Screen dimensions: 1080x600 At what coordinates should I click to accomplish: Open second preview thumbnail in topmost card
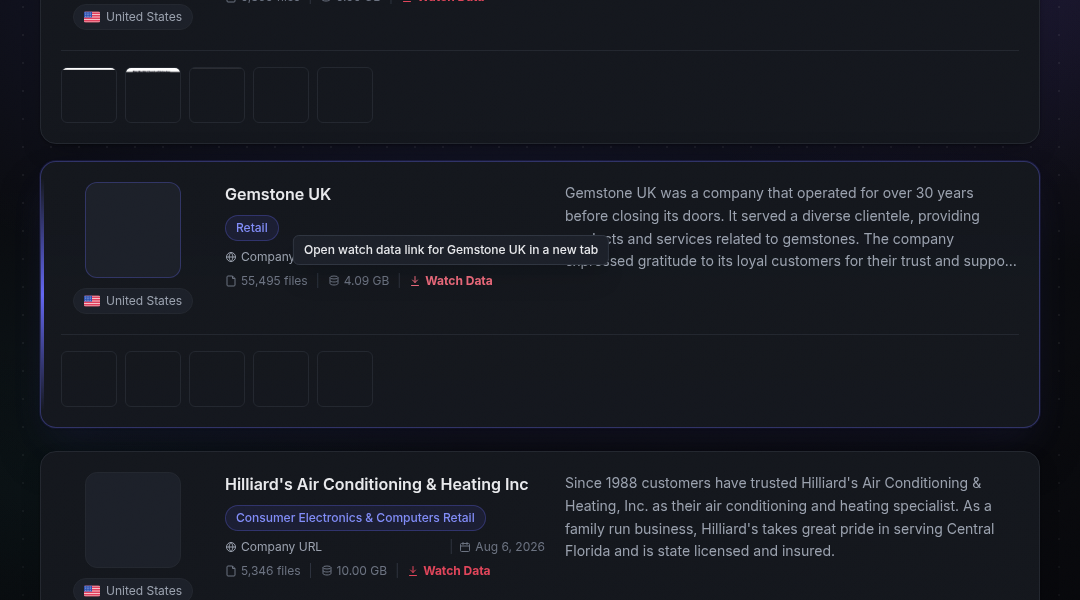tap(153, 95)
